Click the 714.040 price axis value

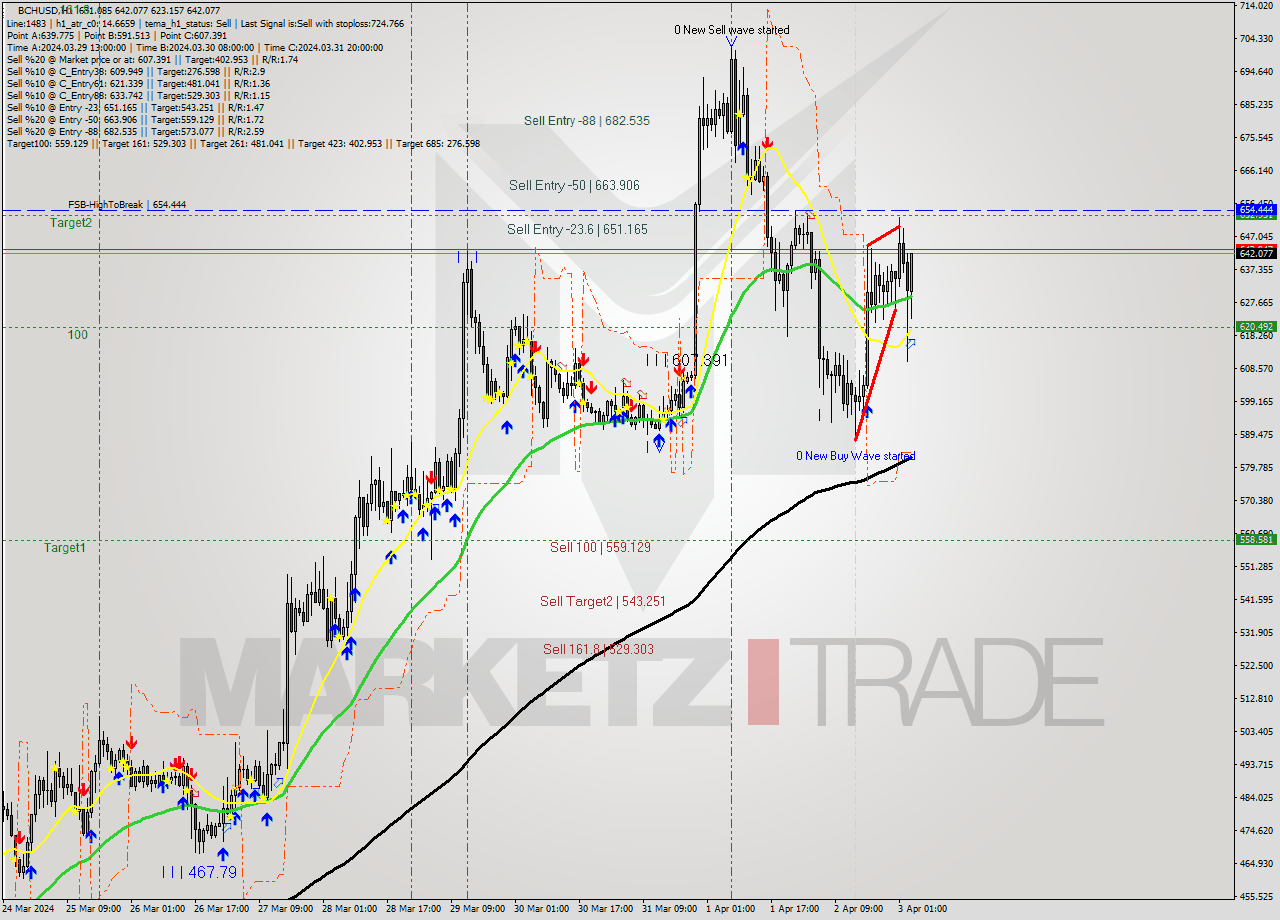click(x=1256, y=6)
